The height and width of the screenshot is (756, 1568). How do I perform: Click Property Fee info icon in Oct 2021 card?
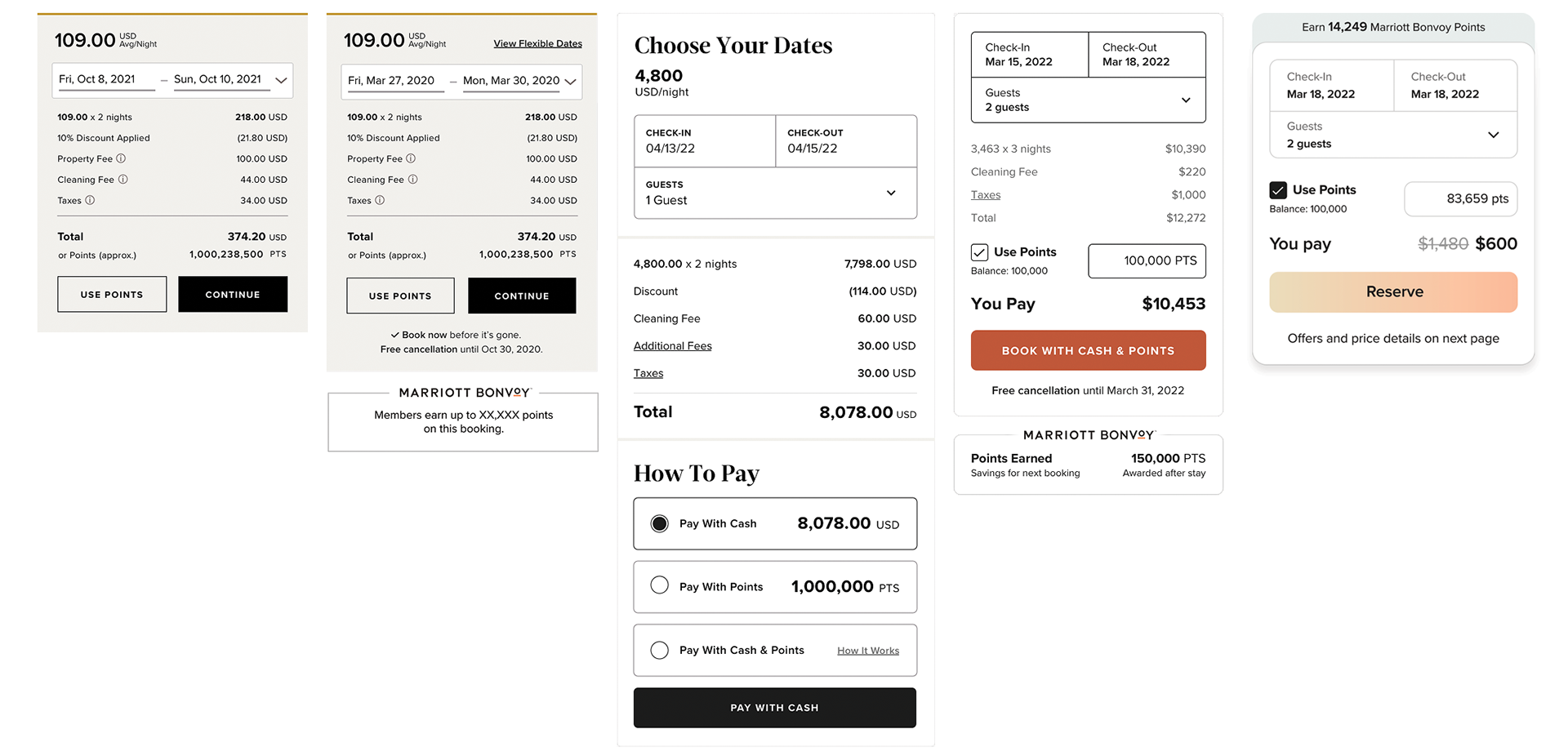pos(121,158)
